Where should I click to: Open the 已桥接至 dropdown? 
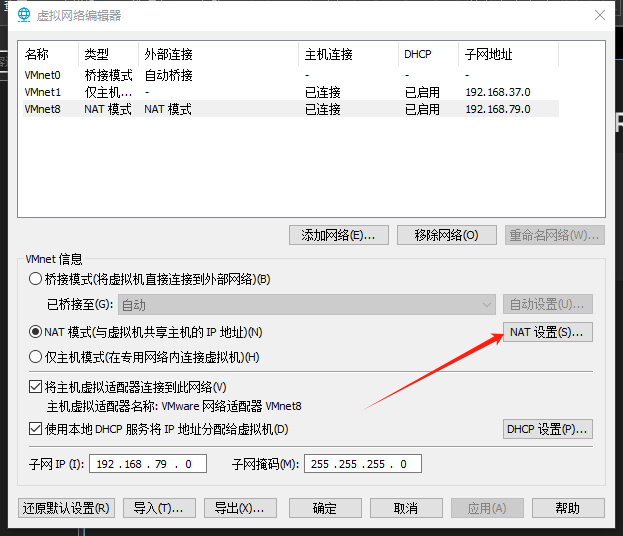307,305
